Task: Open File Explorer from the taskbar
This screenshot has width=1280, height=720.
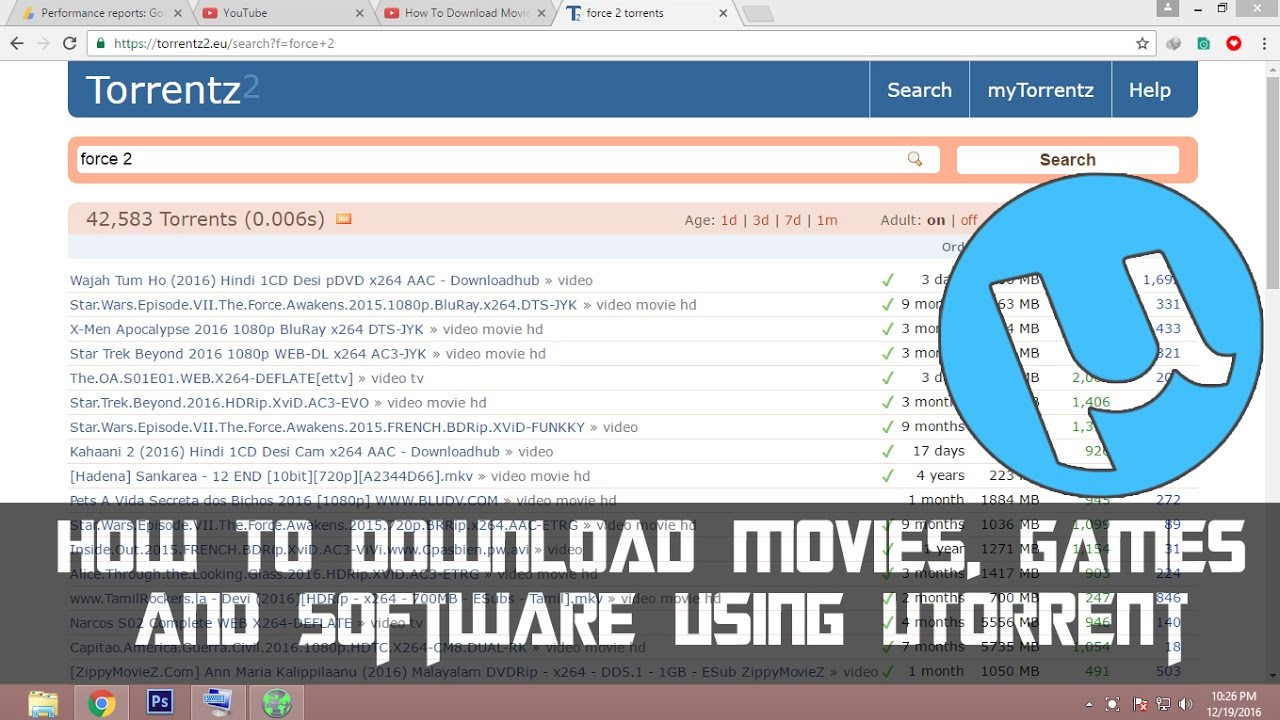Action: pos(43,703)
